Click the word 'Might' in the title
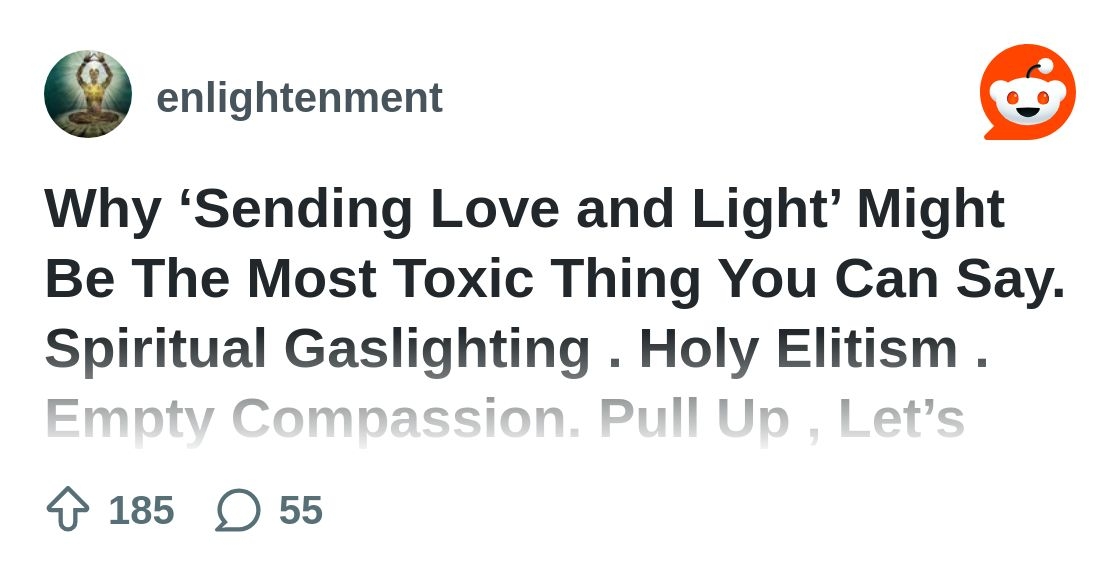 (931, 209)
